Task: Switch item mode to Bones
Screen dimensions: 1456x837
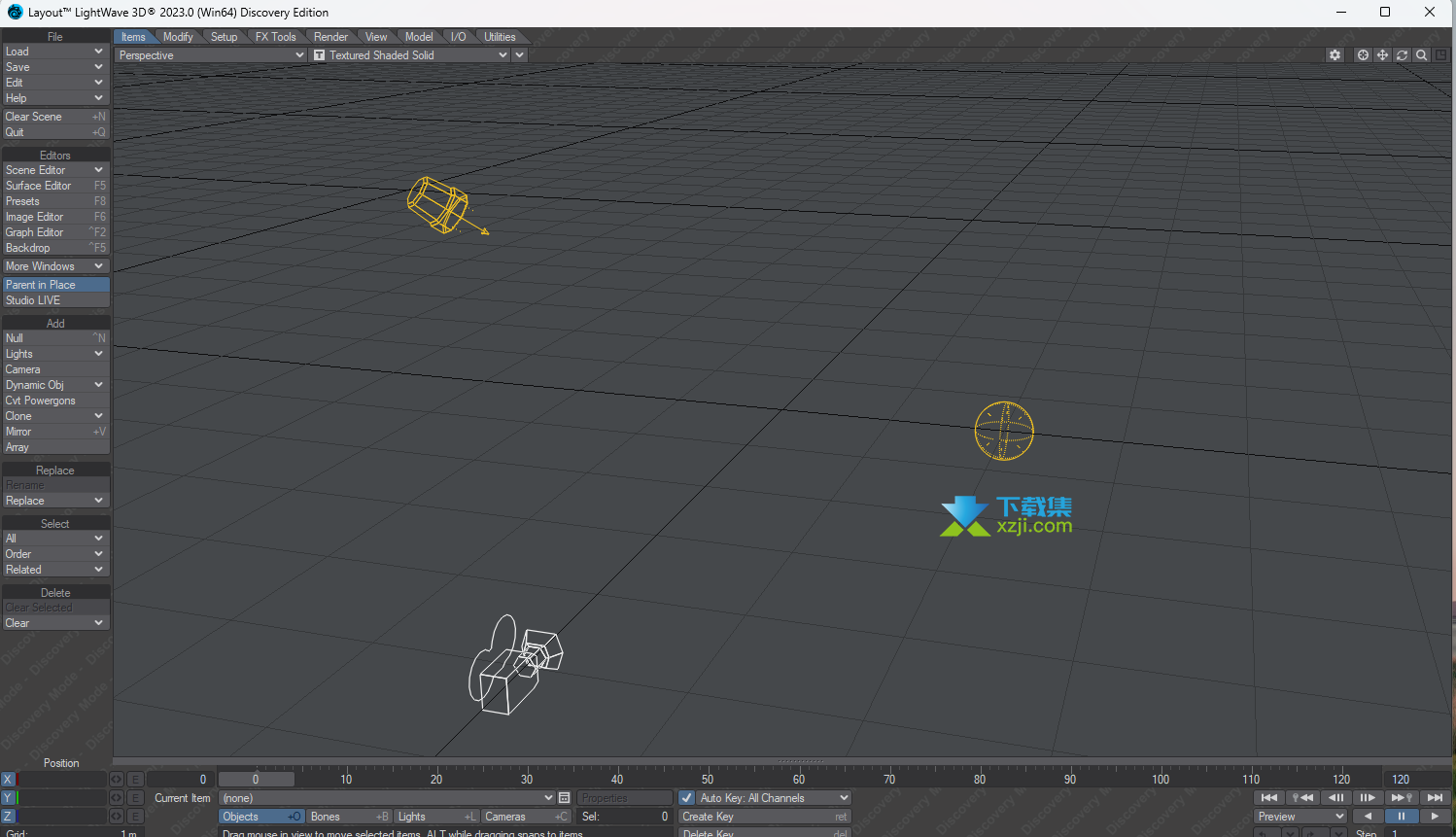Action: pyautogui.click(x=349, y=817)
